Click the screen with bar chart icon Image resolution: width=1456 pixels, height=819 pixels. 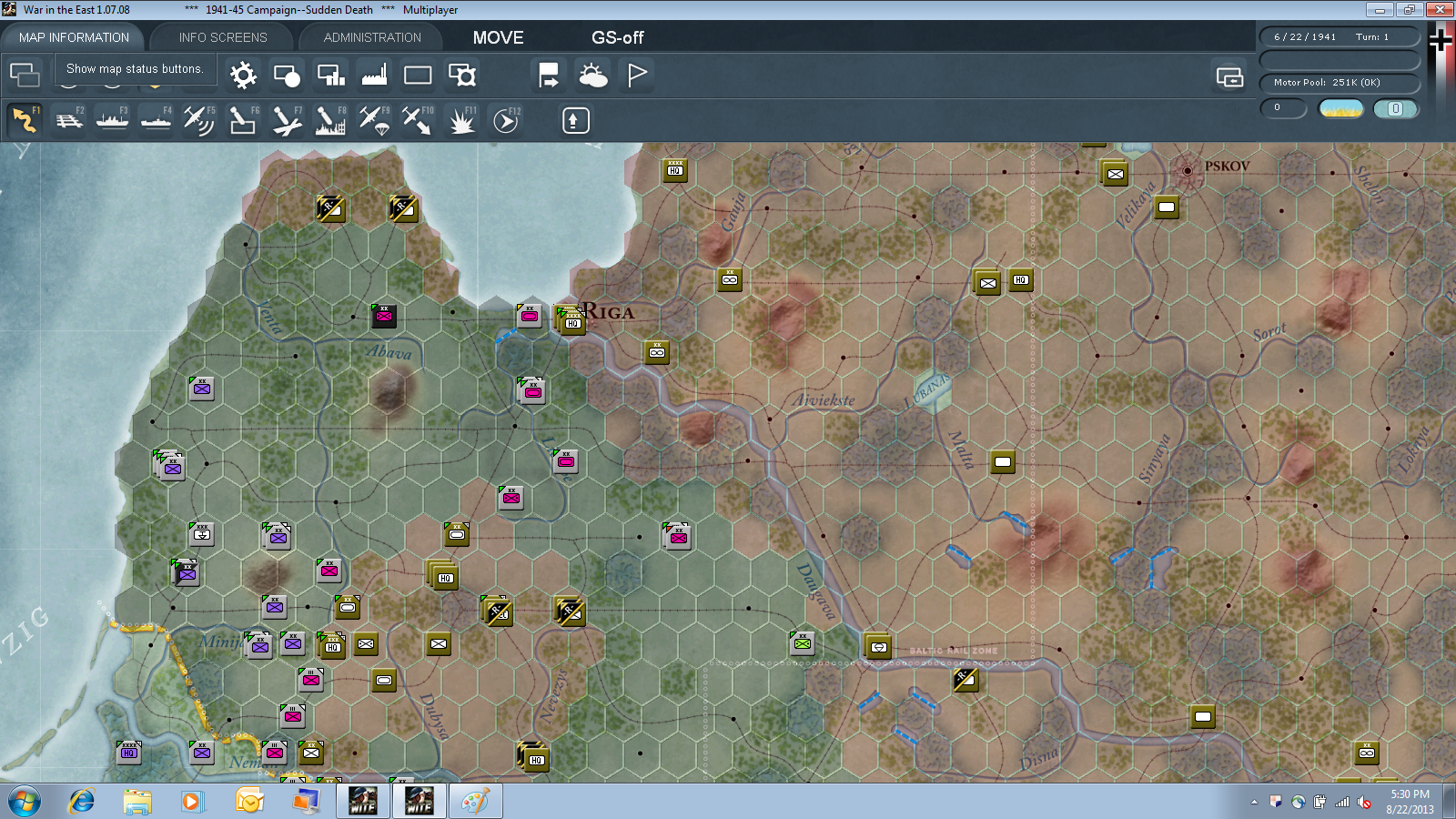[x=330, y=75]
